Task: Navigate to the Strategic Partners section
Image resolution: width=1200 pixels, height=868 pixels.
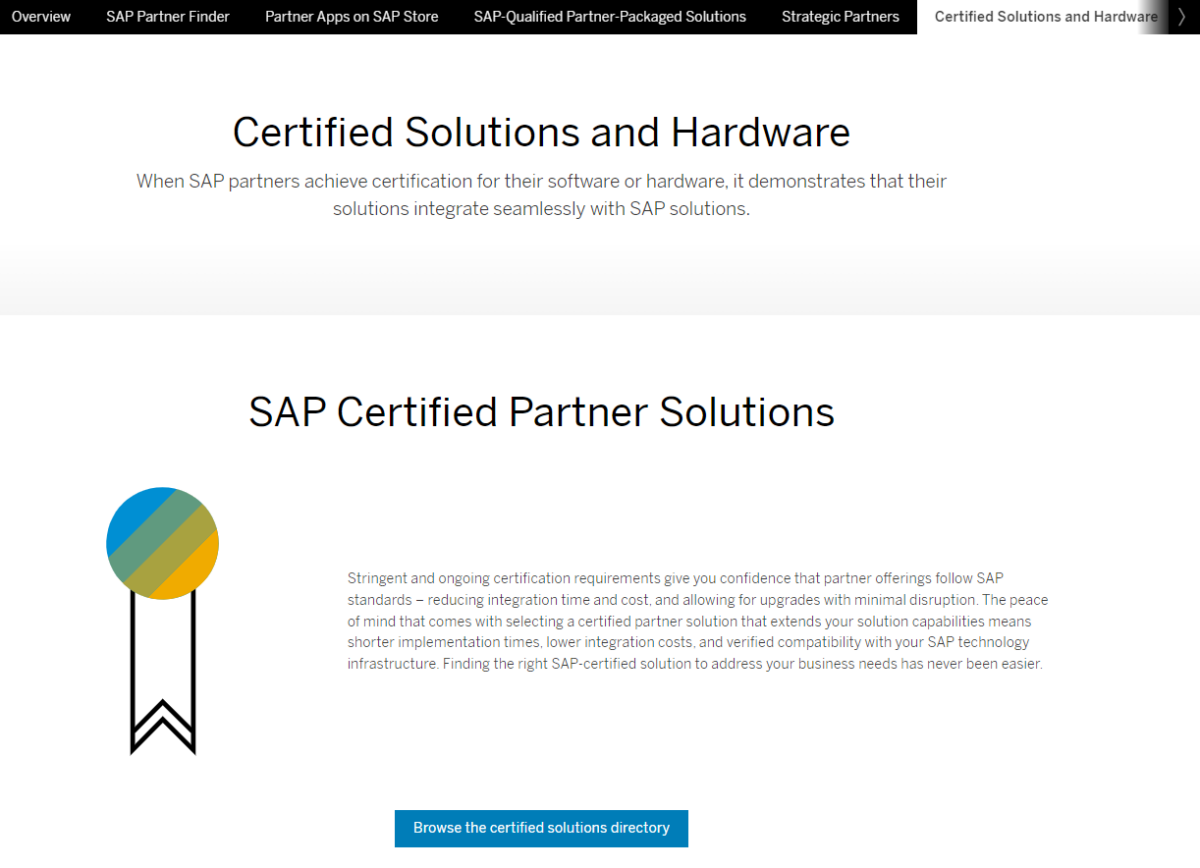Action: coord(840,16)
